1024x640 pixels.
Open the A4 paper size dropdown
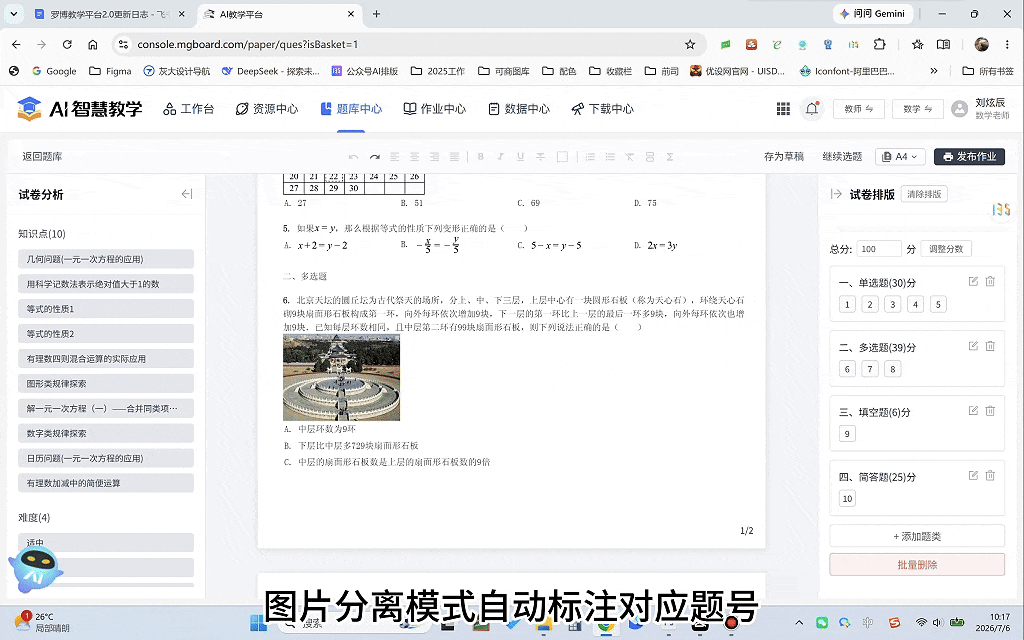(901, 157)
